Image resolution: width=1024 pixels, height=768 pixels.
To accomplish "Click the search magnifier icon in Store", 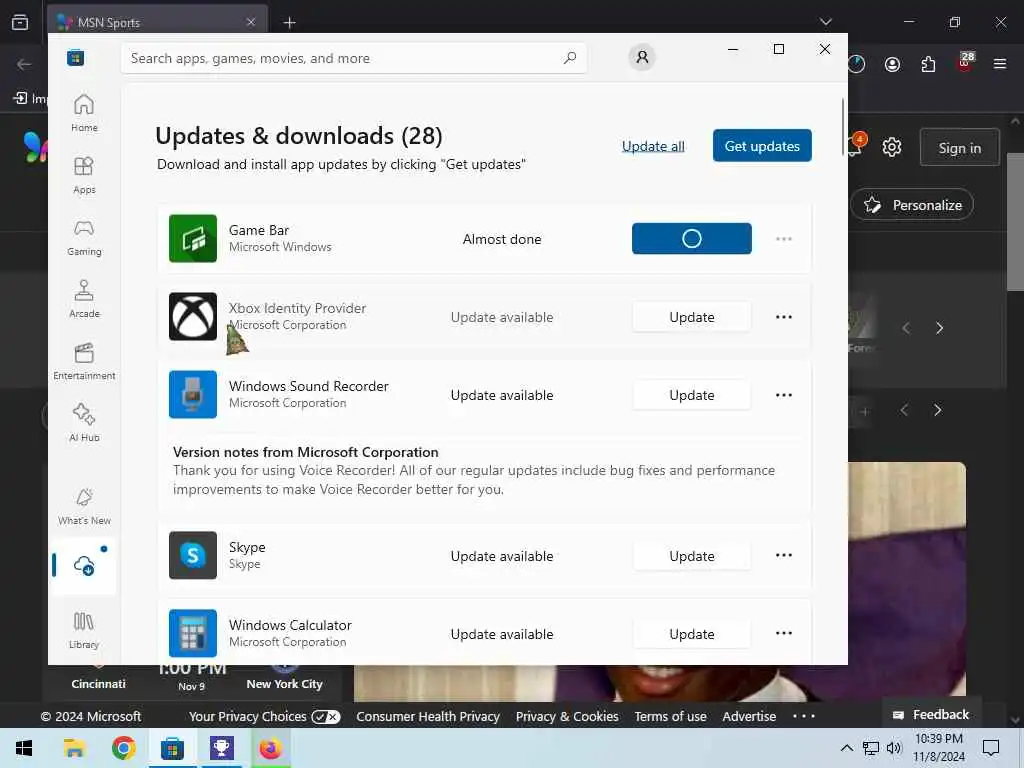I will (x=569, y=57).
